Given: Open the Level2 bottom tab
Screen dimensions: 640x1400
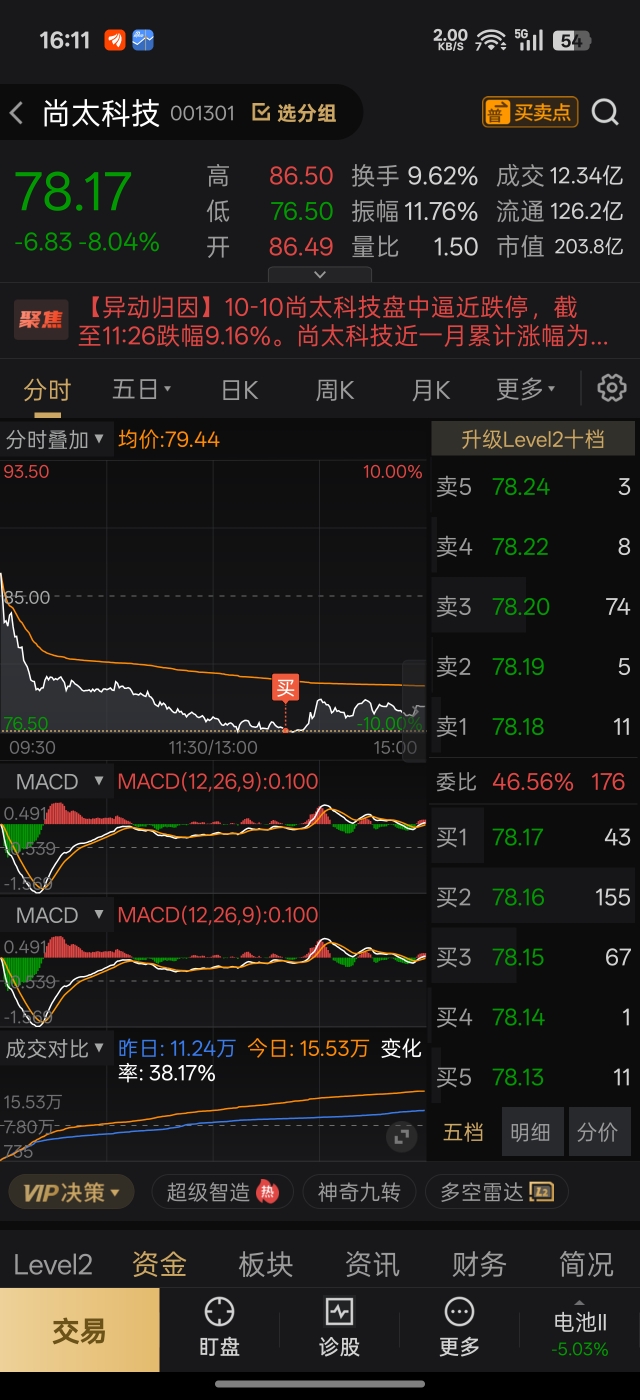Looking at the screenshot, I should (53, 1265).
